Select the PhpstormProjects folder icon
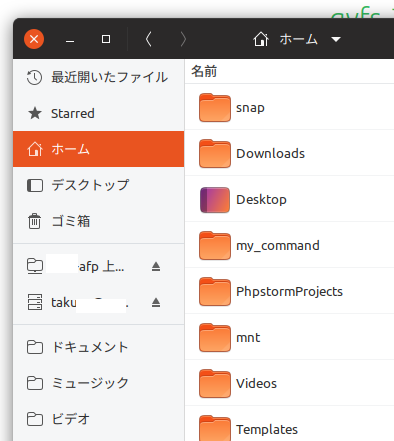This screenshot has height=441, width=394. (x=215, y=291)
